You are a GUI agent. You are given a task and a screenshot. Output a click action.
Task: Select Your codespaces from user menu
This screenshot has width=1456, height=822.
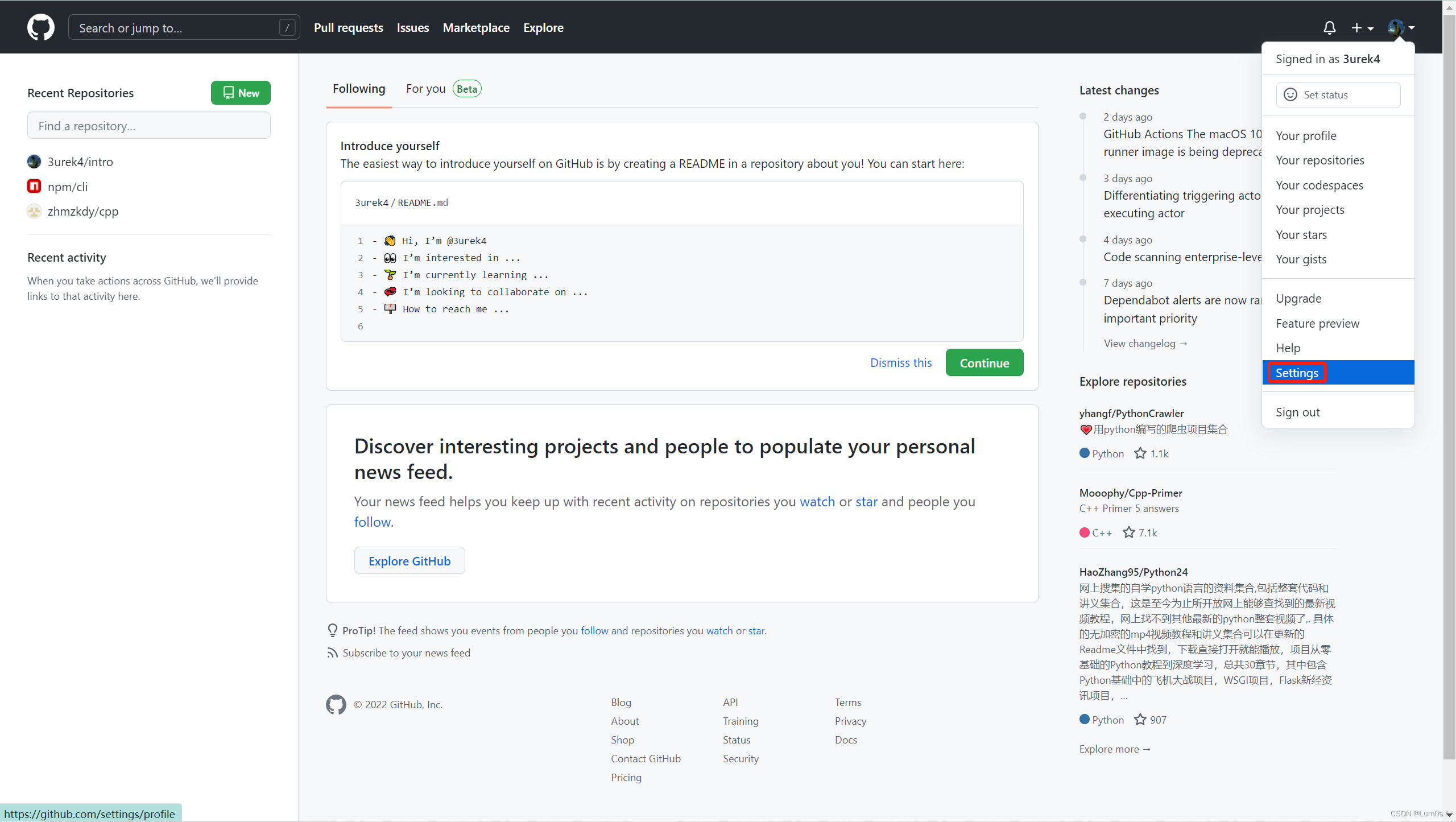point(1338,185)
